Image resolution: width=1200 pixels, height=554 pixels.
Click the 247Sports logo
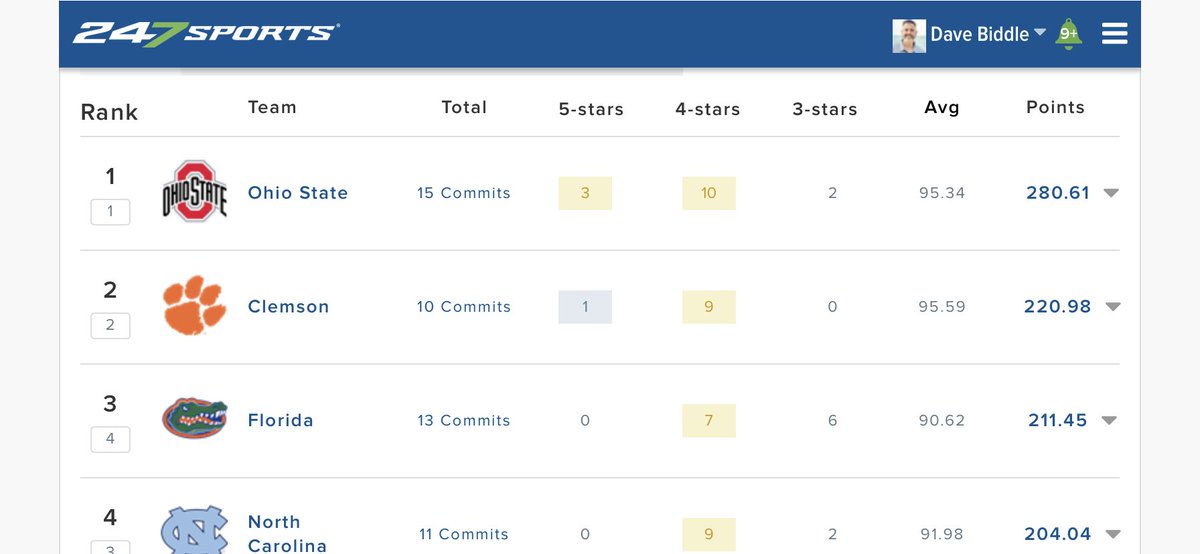tap(205, 33)
